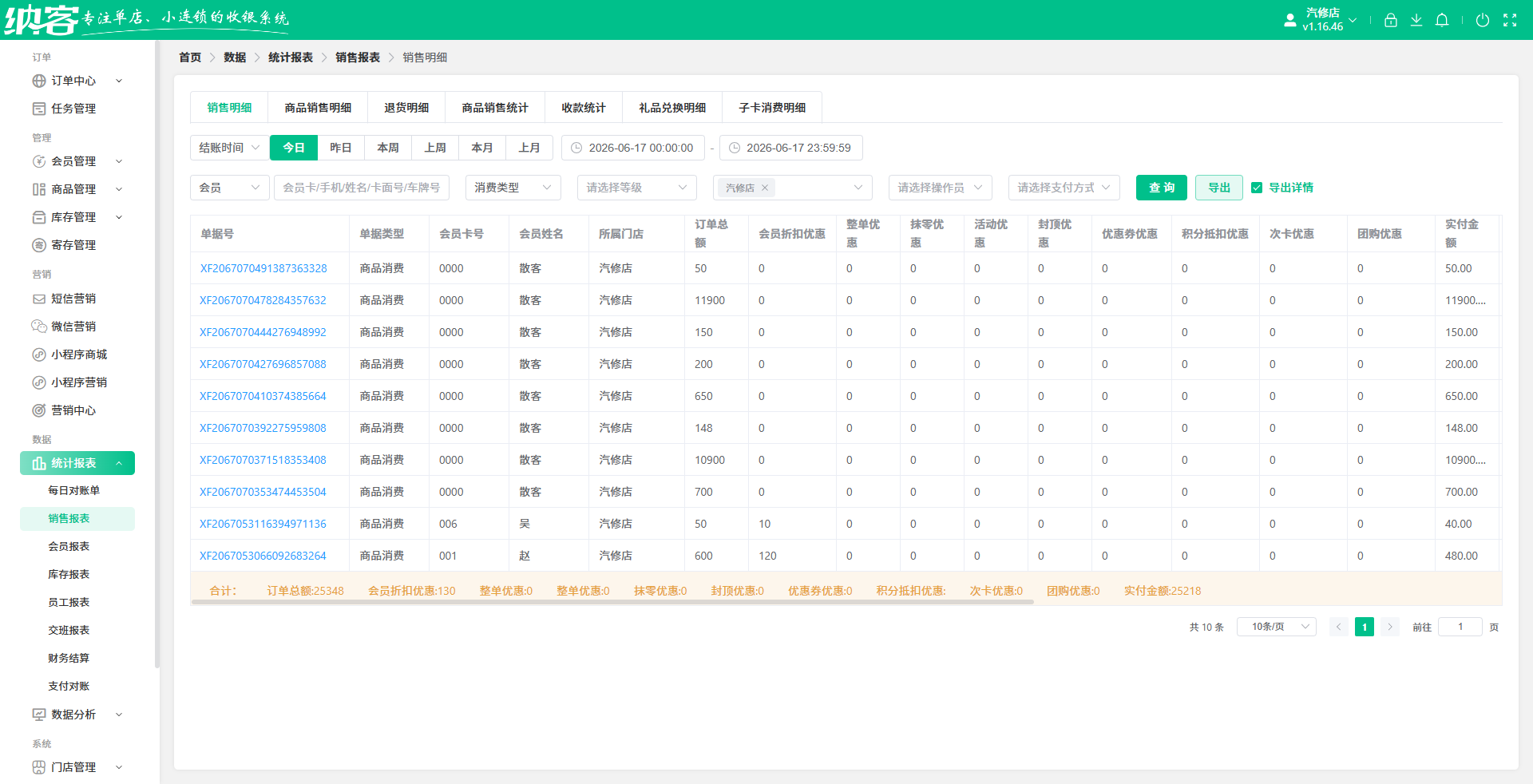Open the 每日对账单 report
Image resolution: width=1533 pixels, height=784 pixels.
[73, 490]
